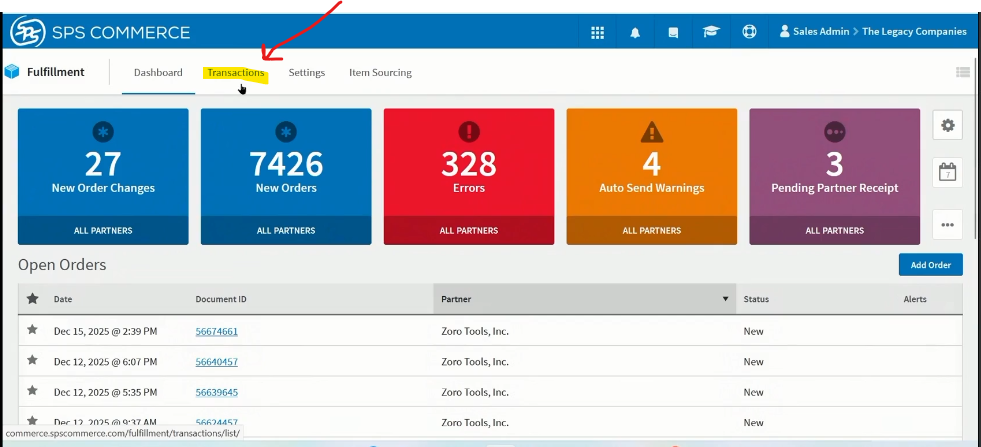Star the order 56640457 row
The image size is (981, 447).
[33, 360]
